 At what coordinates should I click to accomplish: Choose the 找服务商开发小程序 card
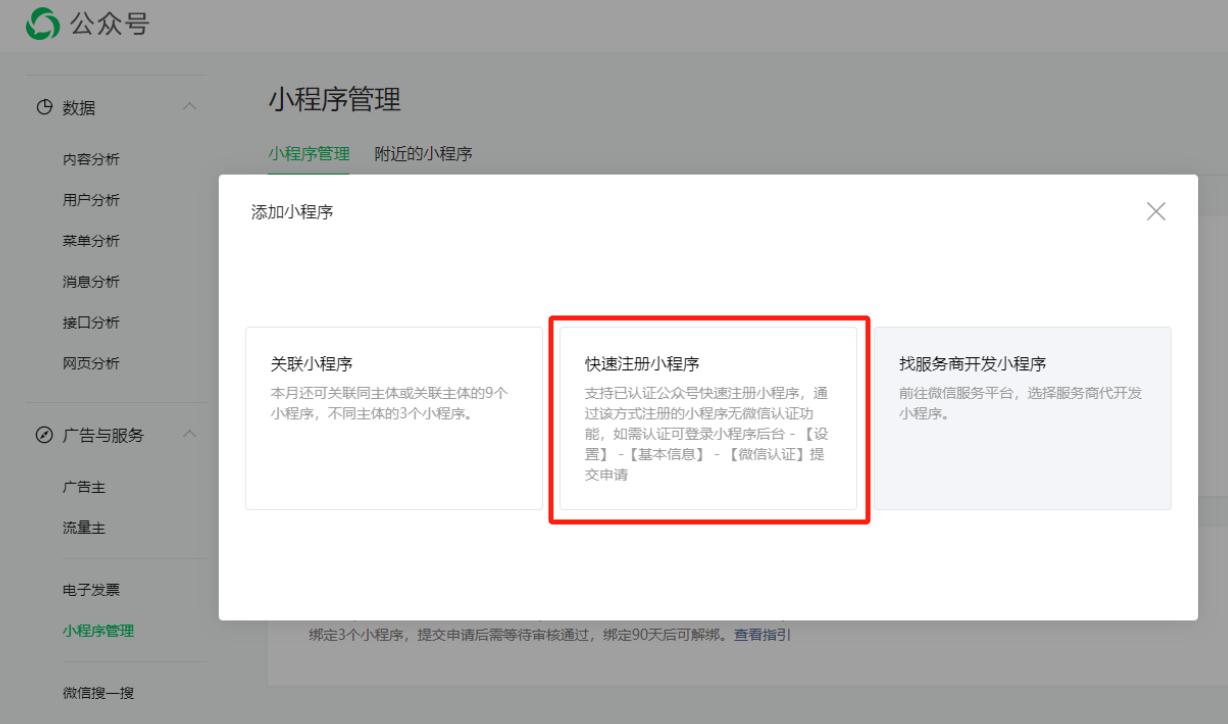1023,418
